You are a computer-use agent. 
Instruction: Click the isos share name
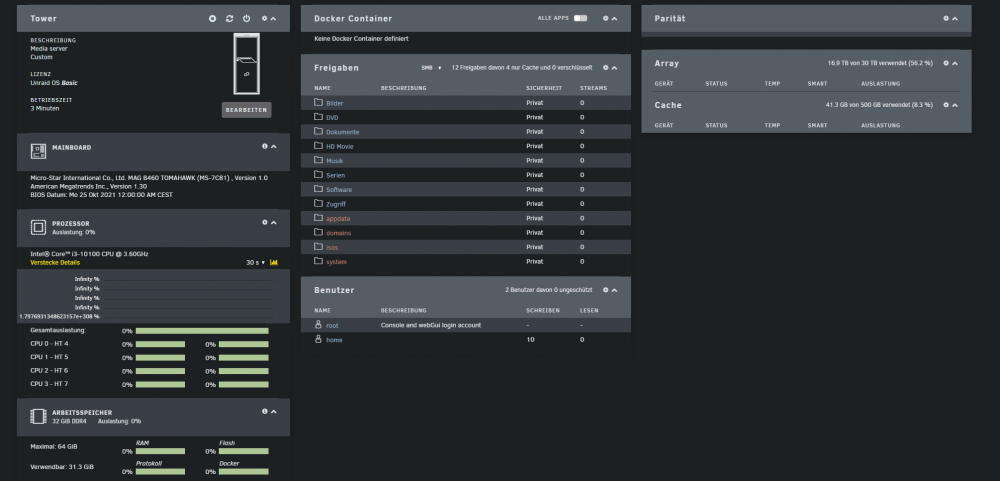[x=332, y=248]
